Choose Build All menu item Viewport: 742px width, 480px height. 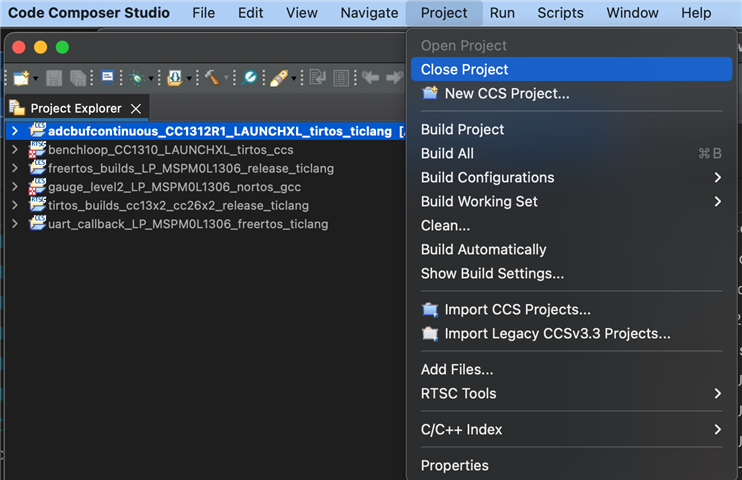tap(572, 153)
